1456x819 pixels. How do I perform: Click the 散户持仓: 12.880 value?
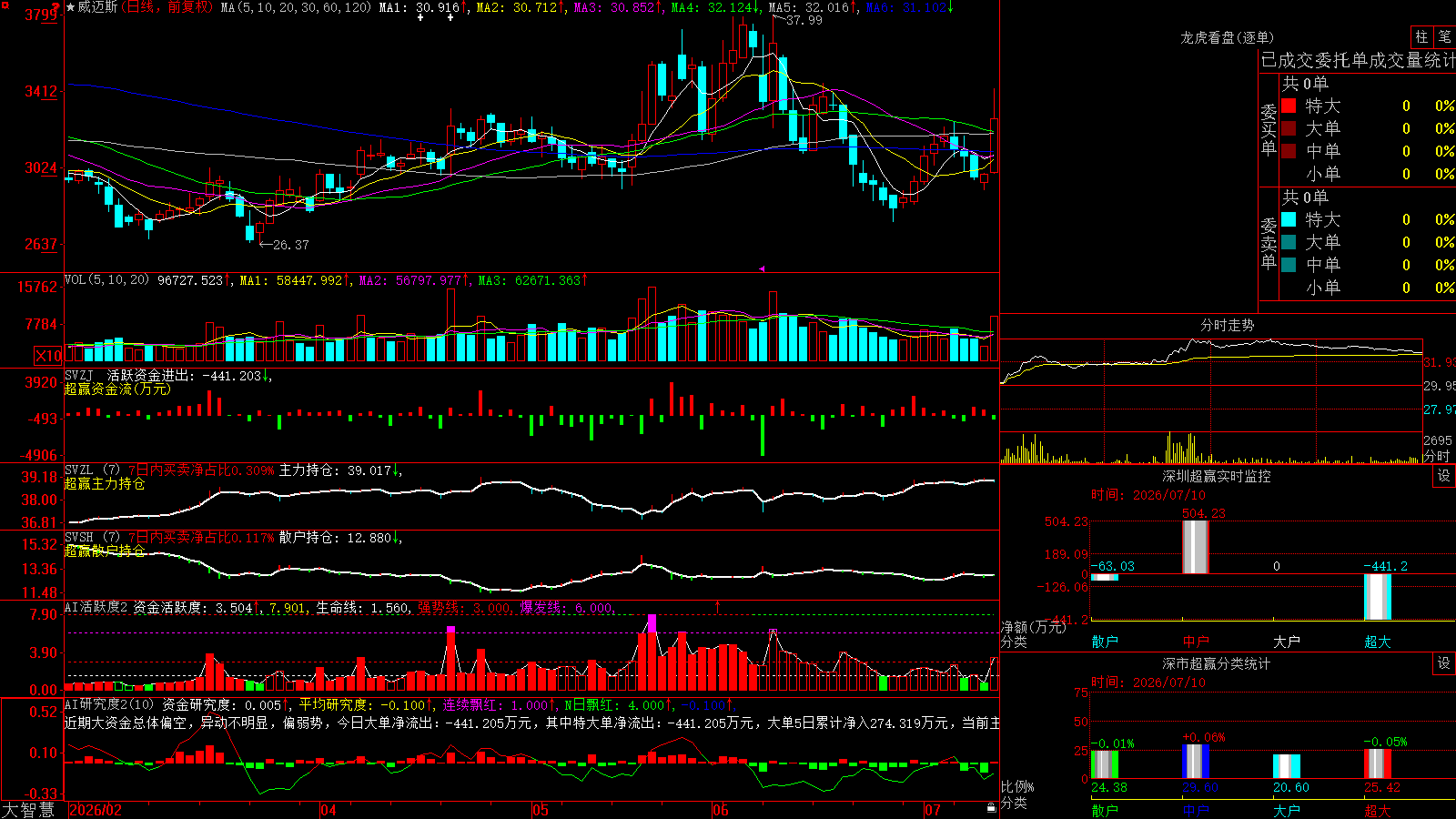pyautogui.click(x=335, y=538)
